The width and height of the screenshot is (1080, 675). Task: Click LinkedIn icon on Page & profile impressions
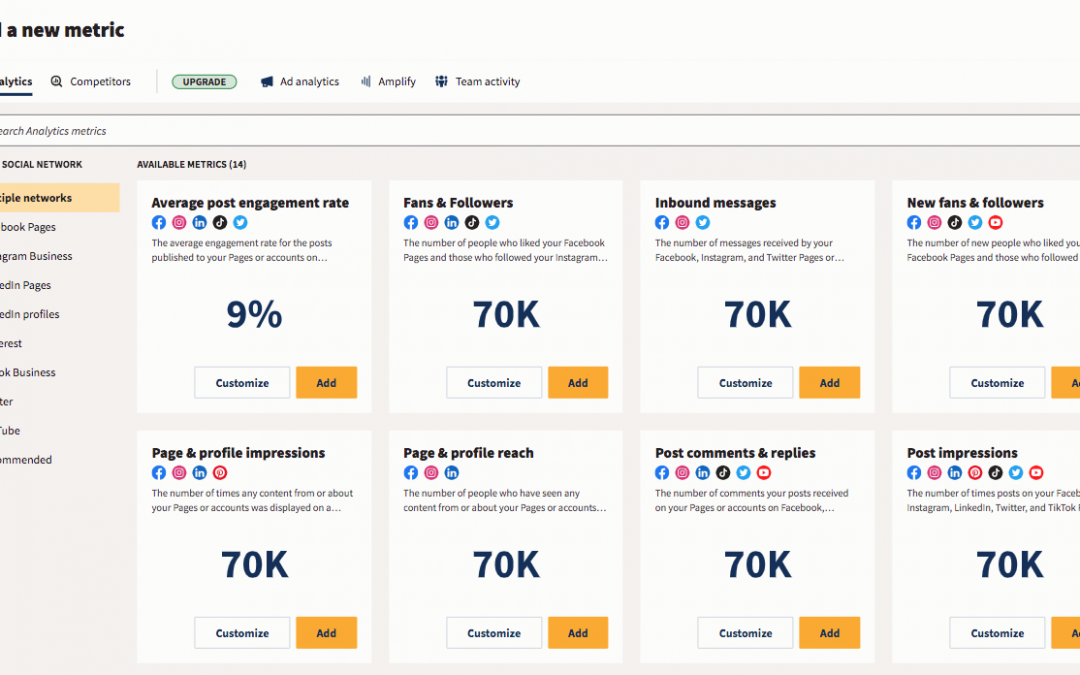pyautogui.click(x=200, y=472)
